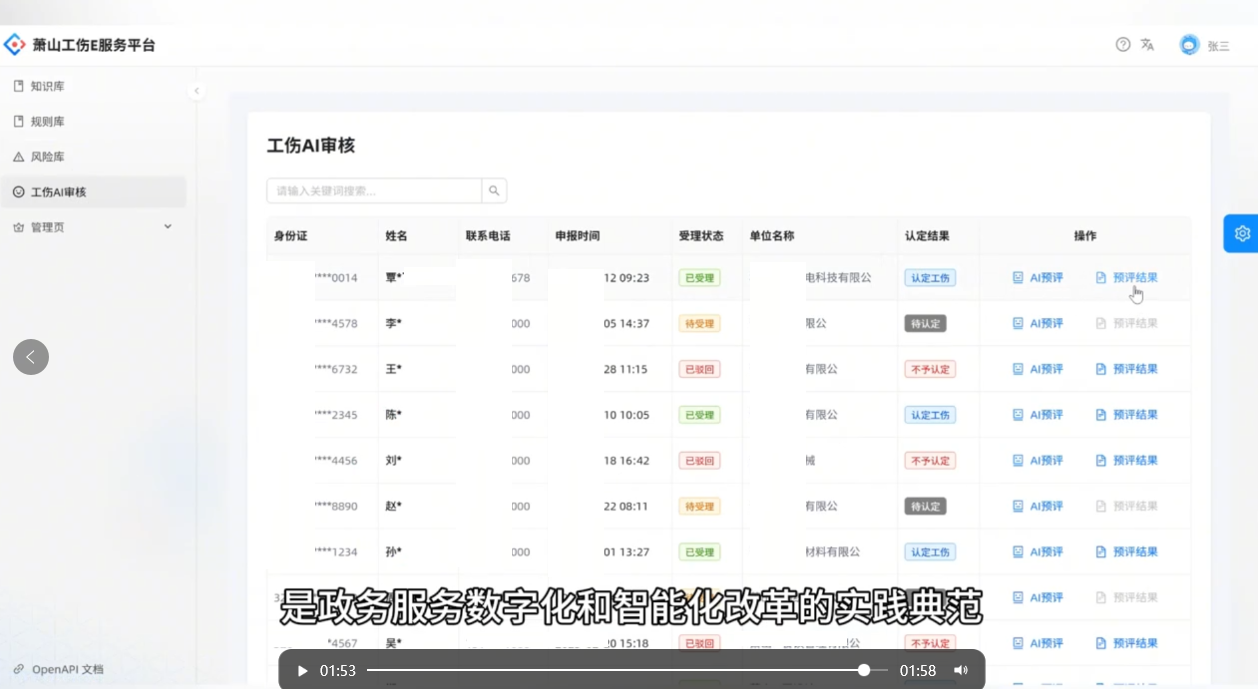Click AI预评 for the 李* row
The width and height of the screenshot is (1258, 689).
click(x=1037, y=324)
